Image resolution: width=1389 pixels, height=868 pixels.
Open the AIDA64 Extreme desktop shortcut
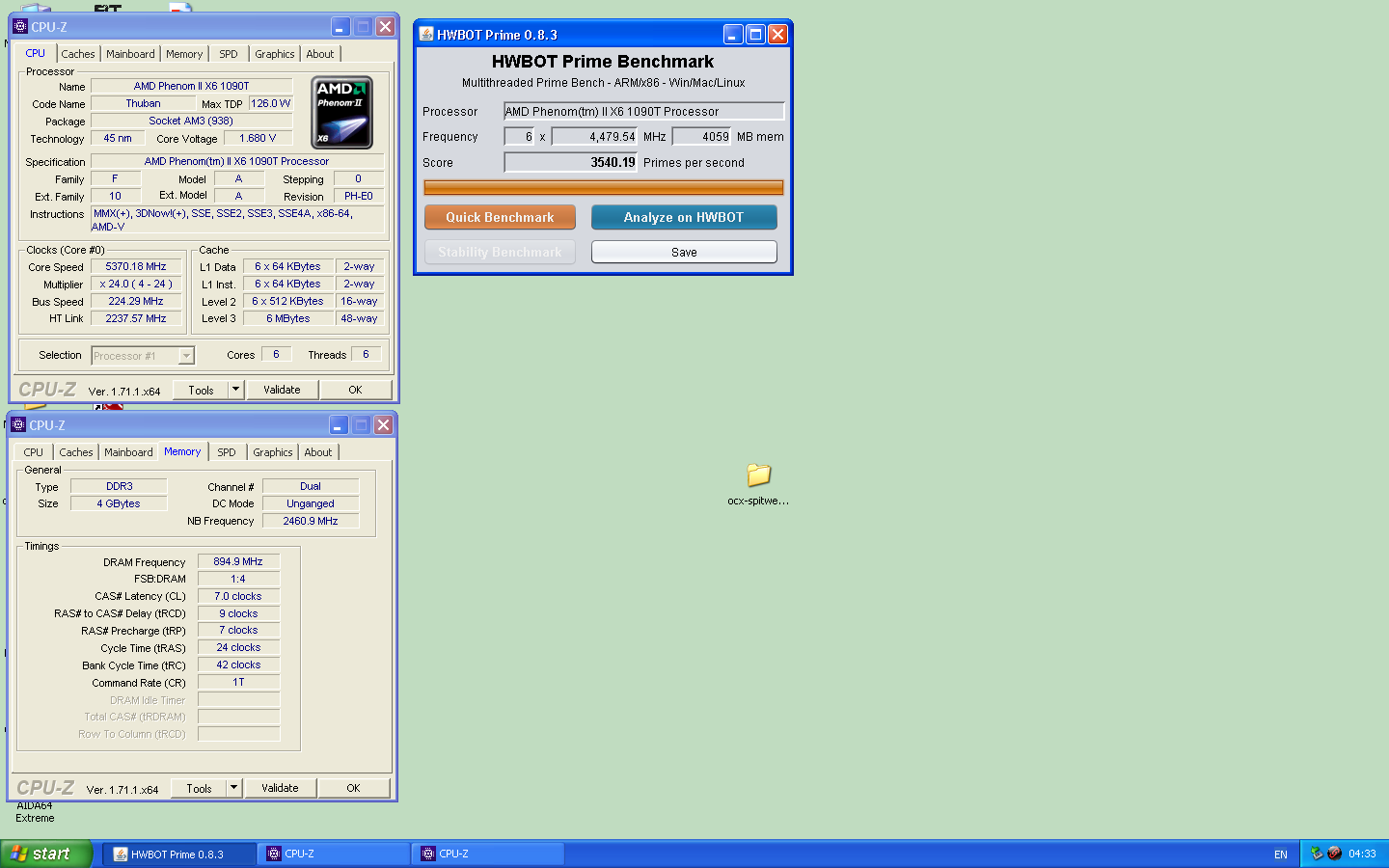[x=35, y=811]
